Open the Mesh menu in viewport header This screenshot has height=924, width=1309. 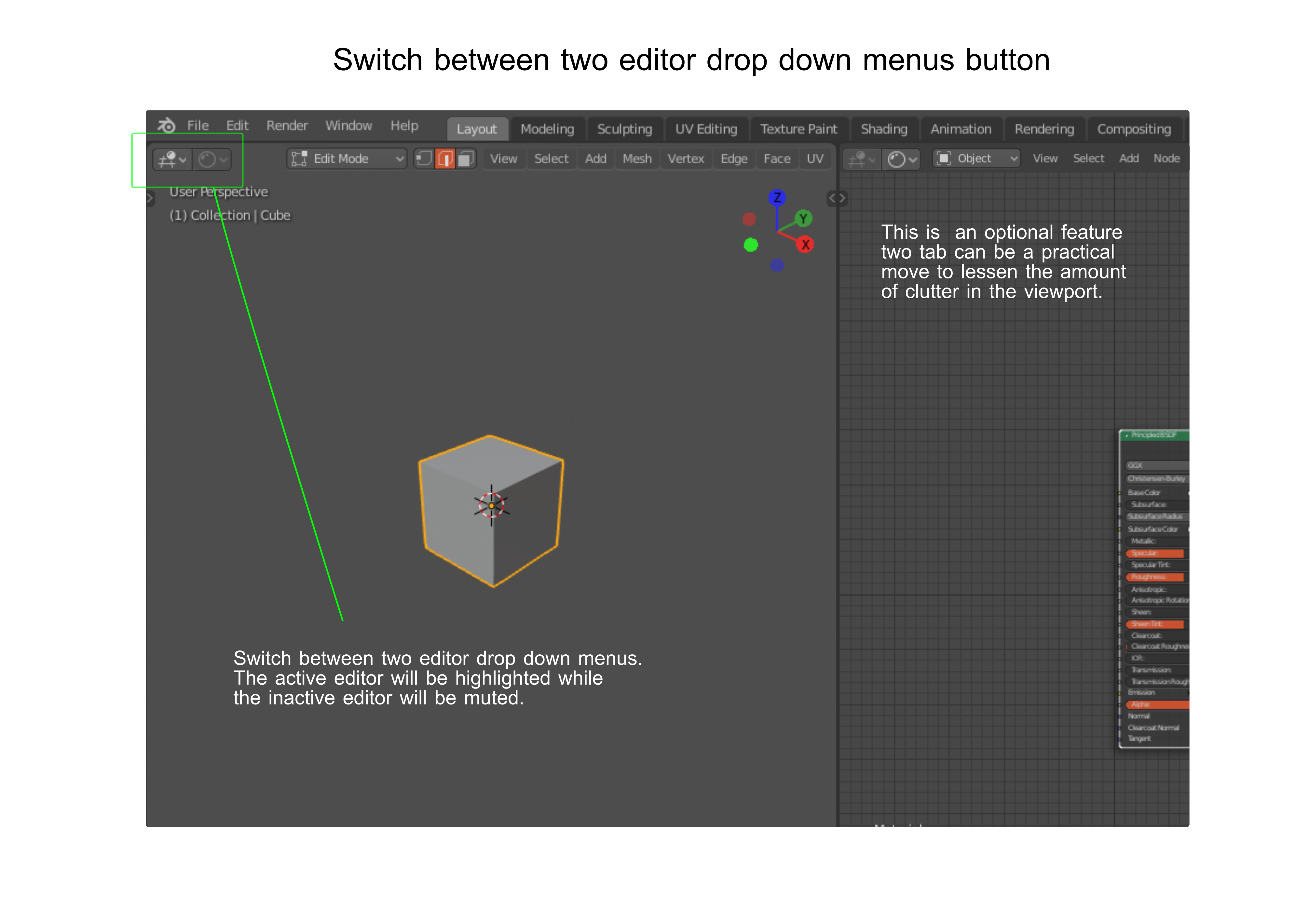[637, 159]
